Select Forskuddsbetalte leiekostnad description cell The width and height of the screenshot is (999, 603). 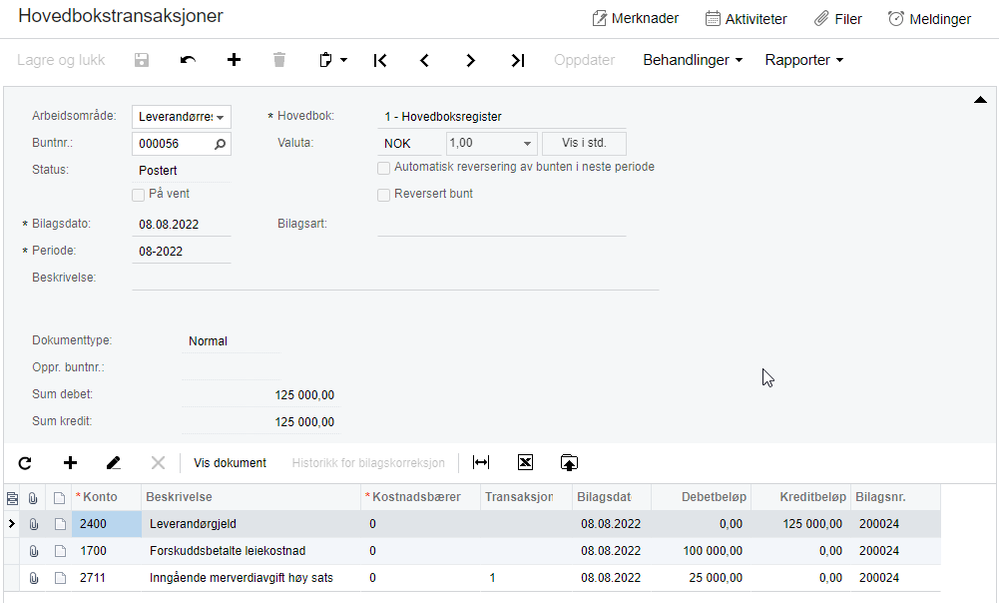[x=251, y=551]
